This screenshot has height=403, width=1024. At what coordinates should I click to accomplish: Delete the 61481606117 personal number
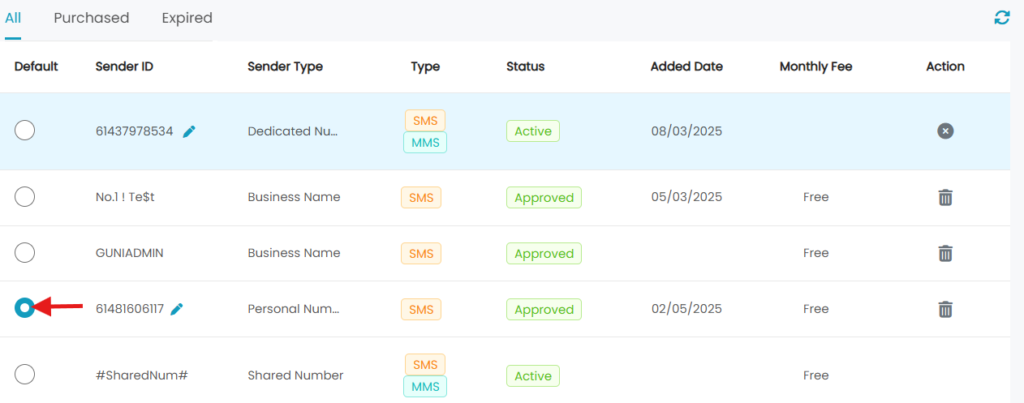[945, 309]
